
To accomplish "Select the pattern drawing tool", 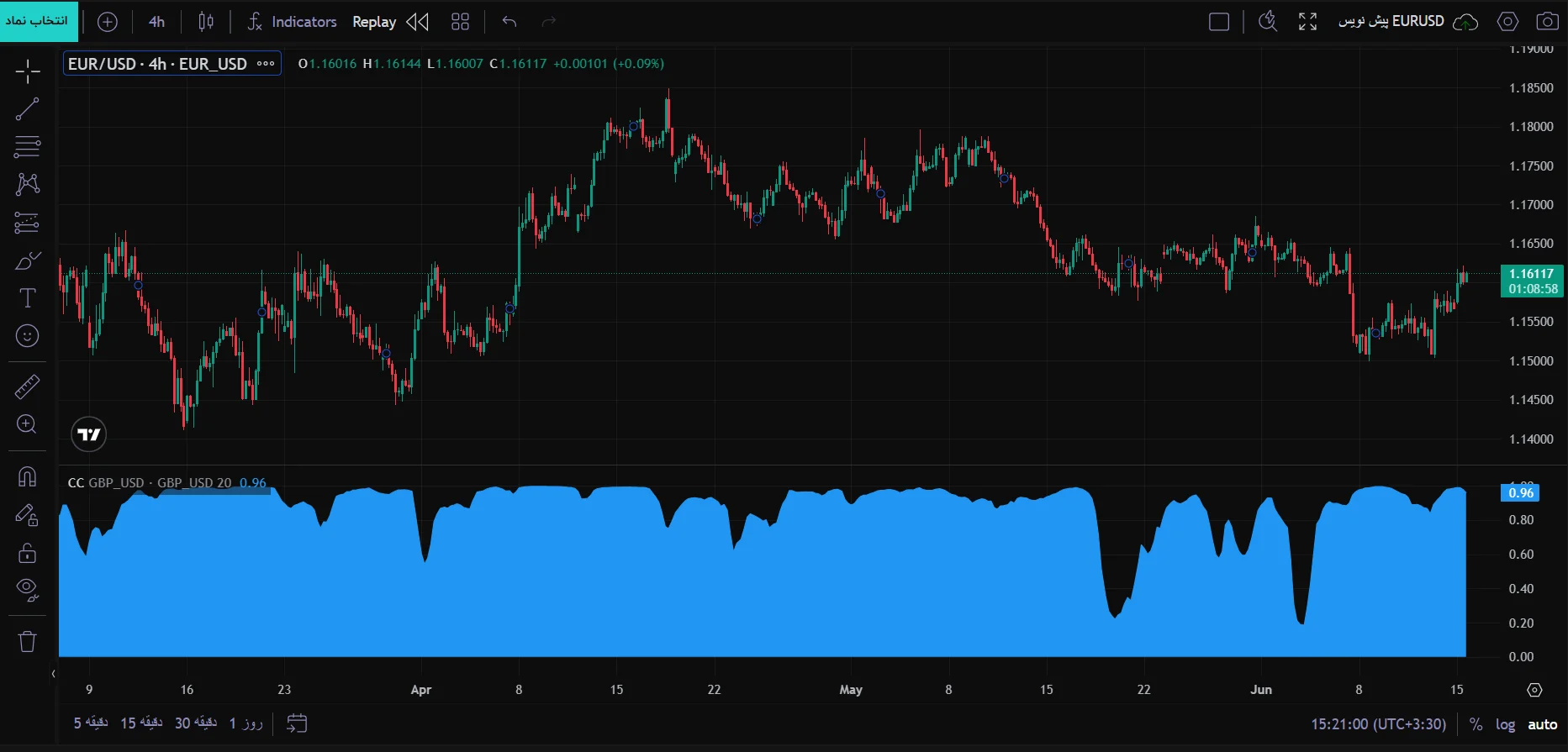I will (28, 185).
